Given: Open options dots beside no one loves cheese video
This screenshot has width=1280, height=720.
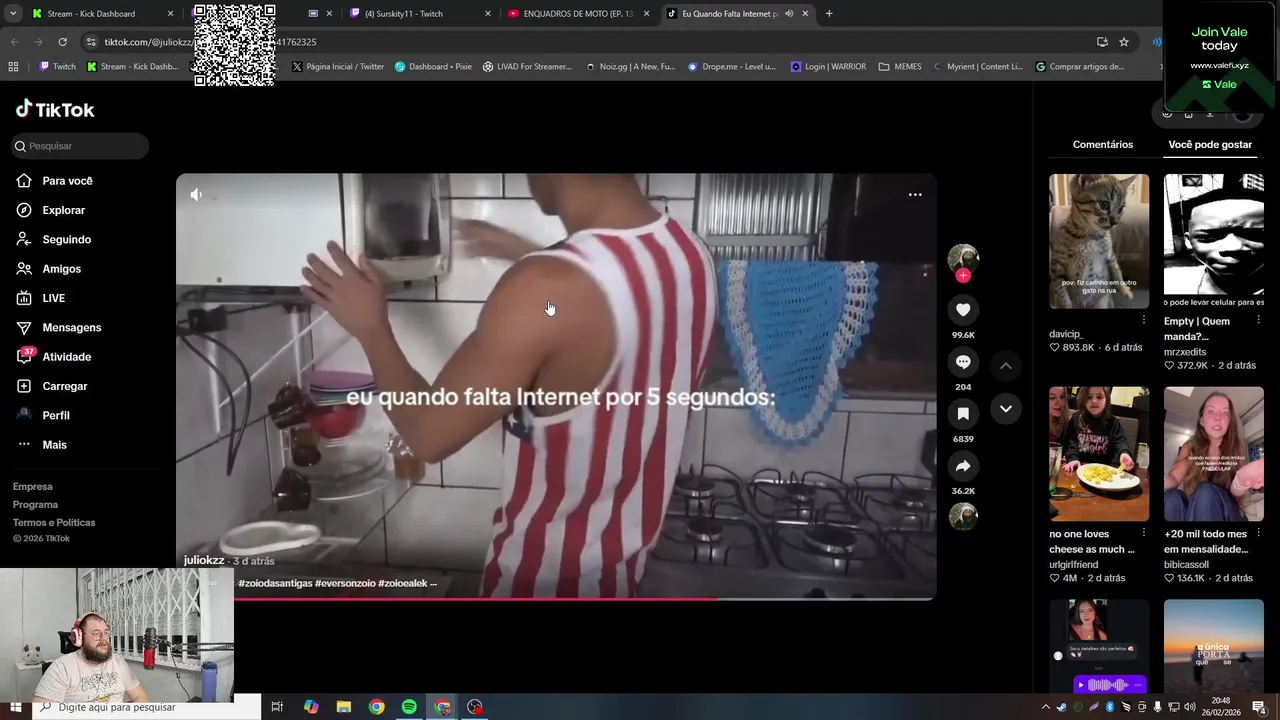Looking at the screenshot, I should pos(1144,533).
